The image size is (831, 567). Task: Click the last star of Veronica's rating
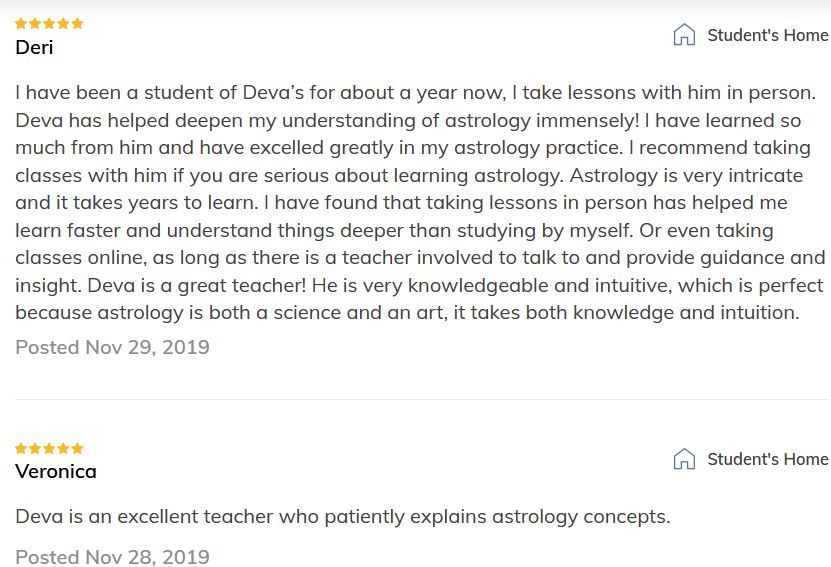pyautogui.click(x=77, y=448)
